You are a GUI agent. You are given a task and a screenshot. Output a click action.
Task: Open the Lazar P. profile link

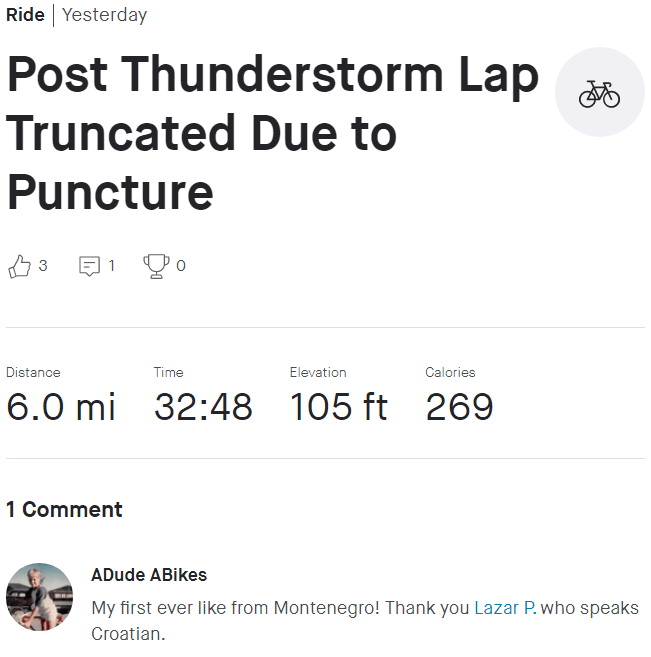(x=505, y=608)
